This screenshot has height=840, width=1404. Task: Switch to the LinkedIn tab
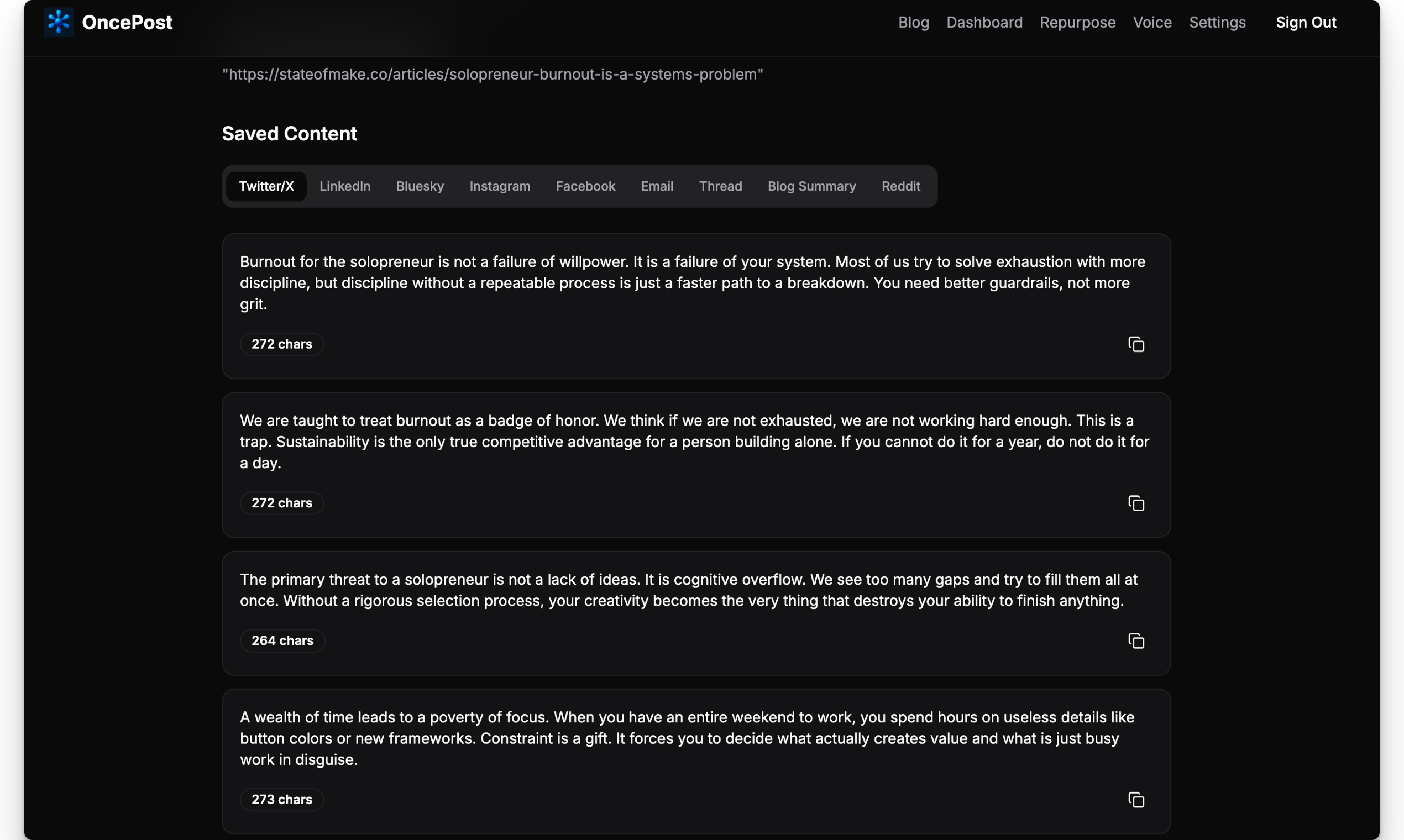tap(345, 186)
